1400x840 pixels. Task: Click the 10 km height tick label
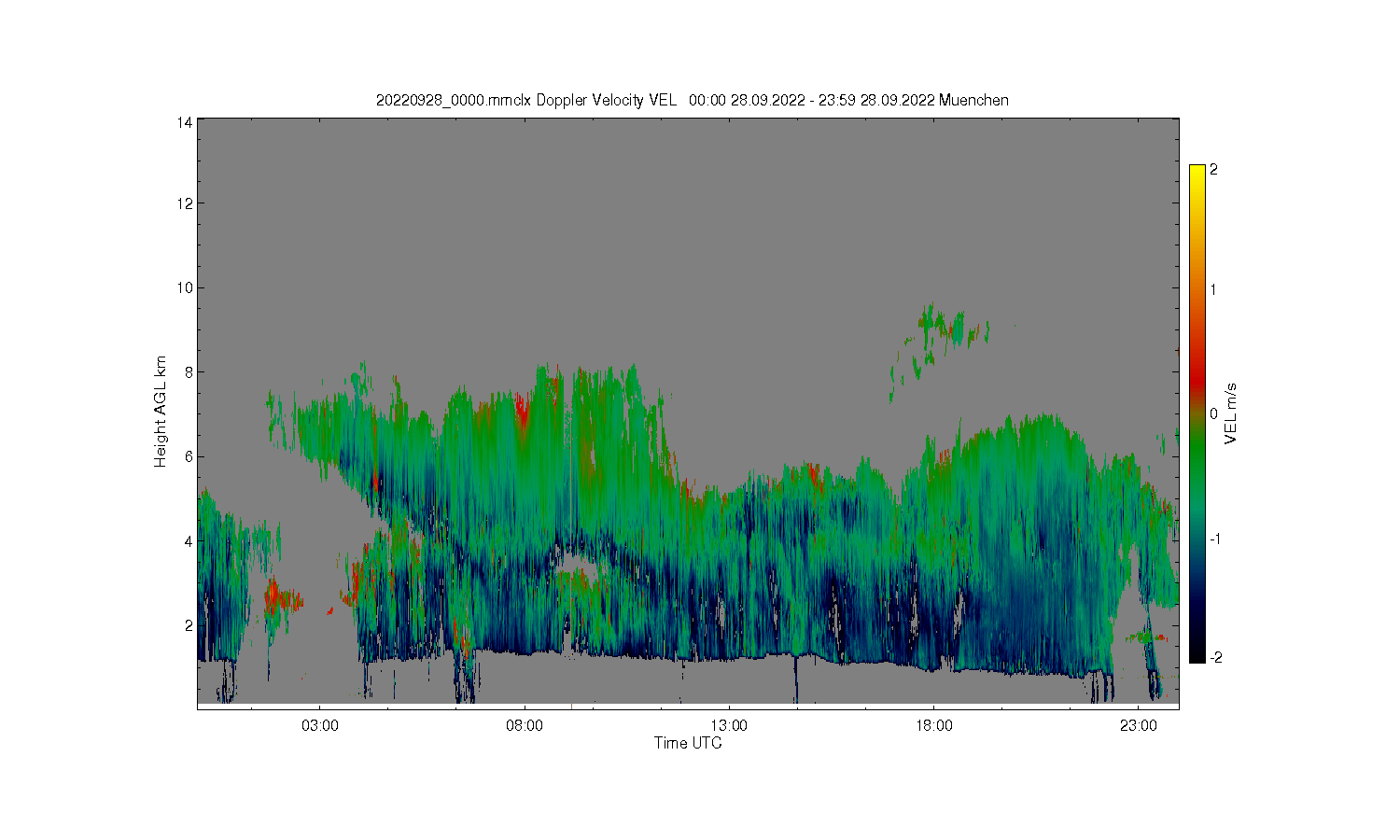[185, 287]
